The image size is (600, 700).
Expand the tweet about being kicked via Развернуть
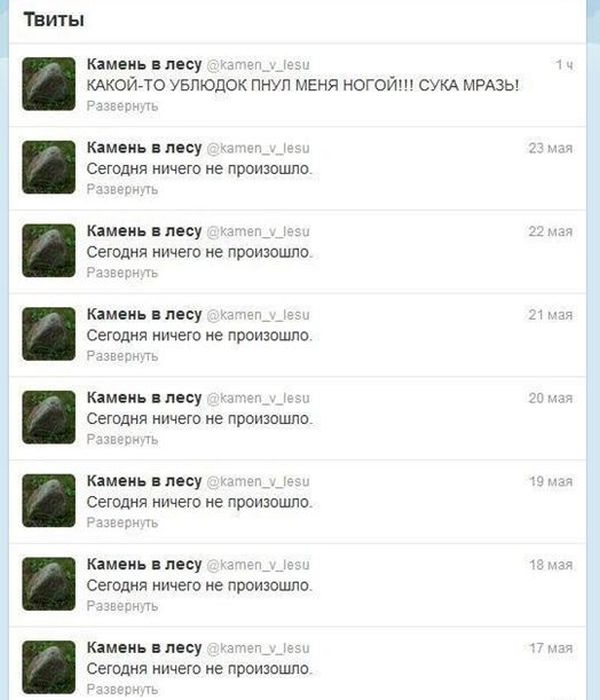(122, 106)
